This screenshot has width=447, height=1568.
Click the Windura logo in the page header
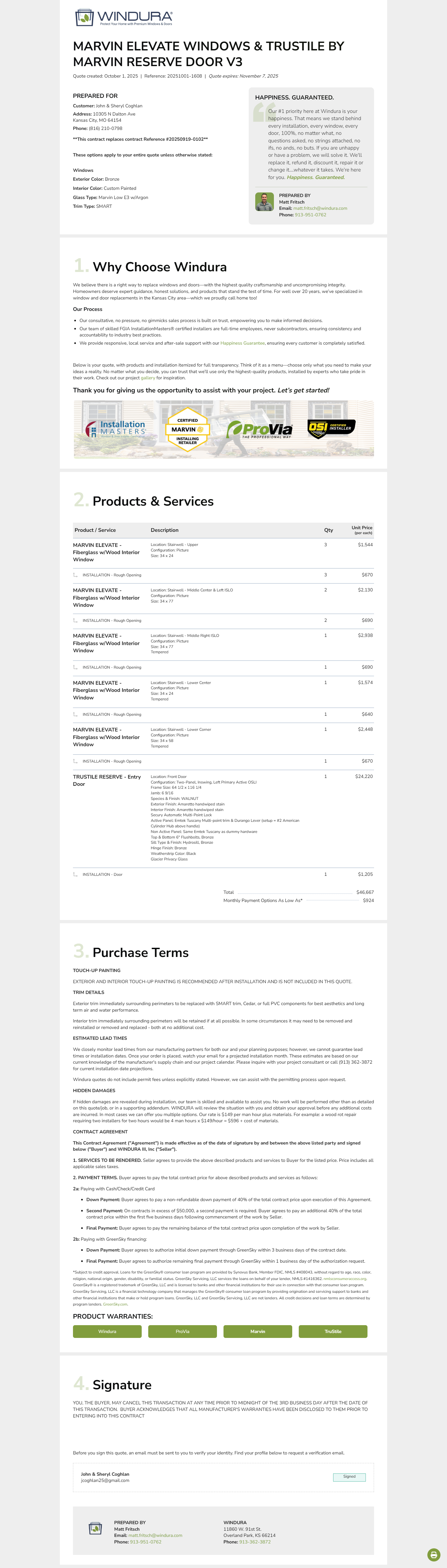point(124,18)
